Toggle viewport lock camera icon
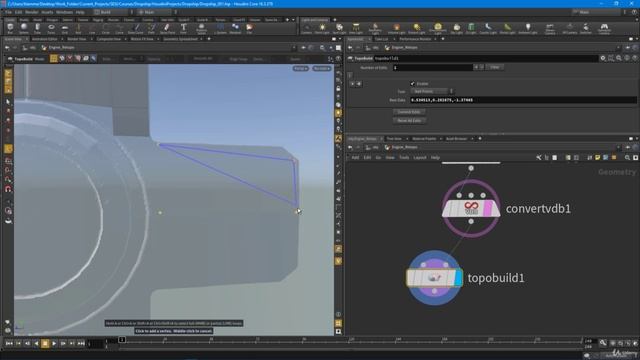 click(x=338, y=89)
